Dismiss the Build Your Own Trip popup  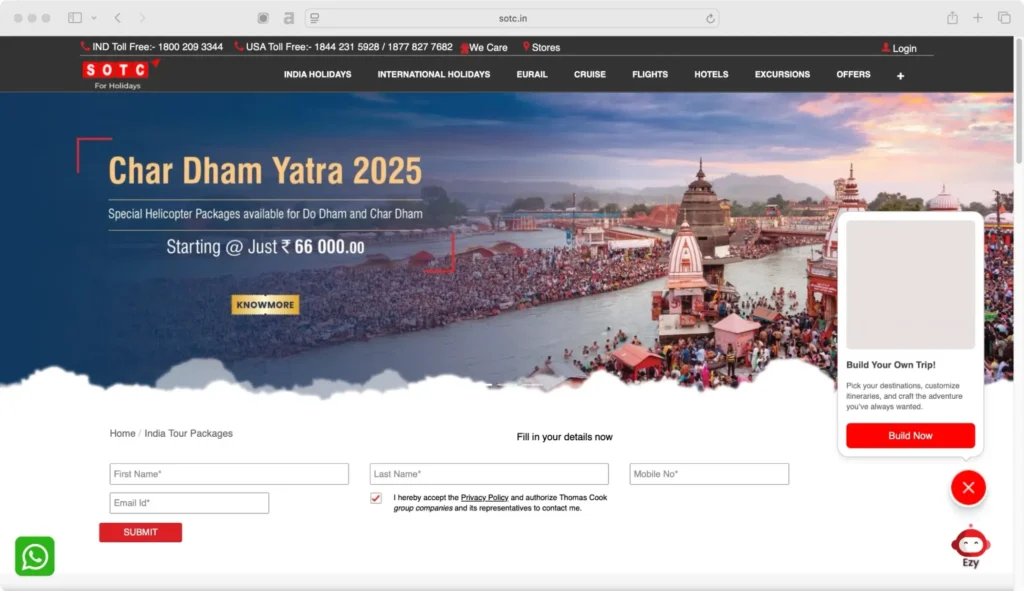point(968,487)
